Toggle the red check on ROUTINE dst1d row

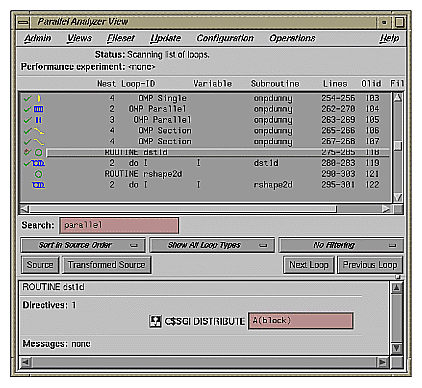pyautogui.click(x=28, y=152)
